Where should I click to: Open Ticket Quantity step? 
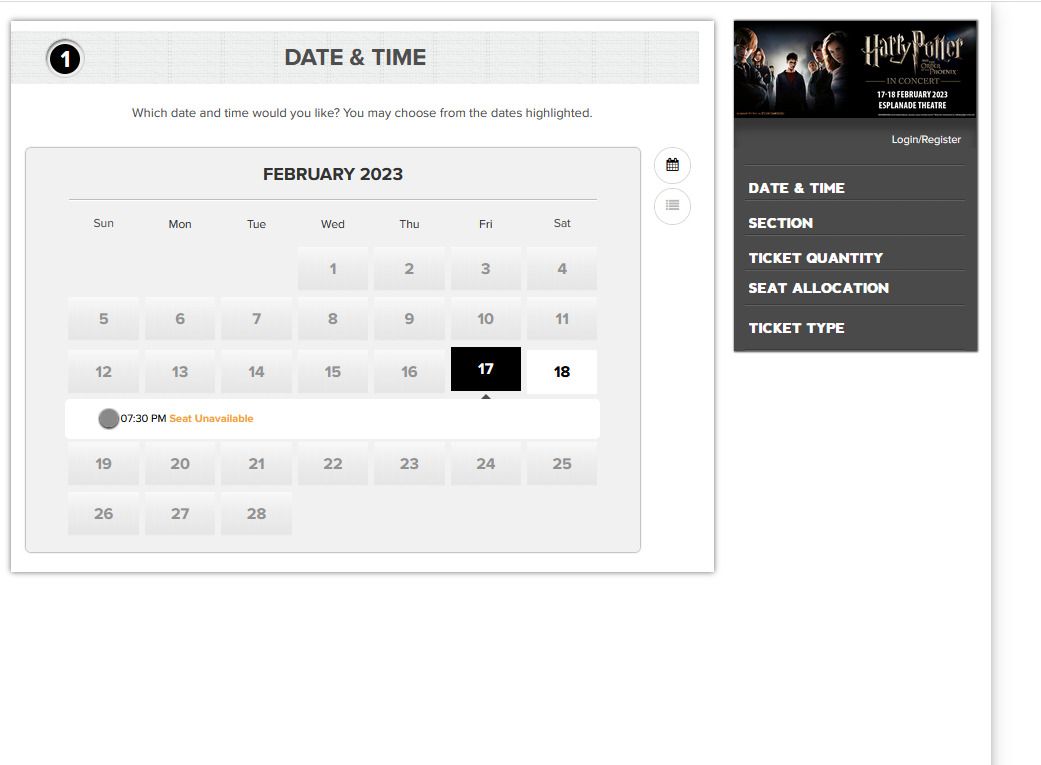click(x=815, y=258)
